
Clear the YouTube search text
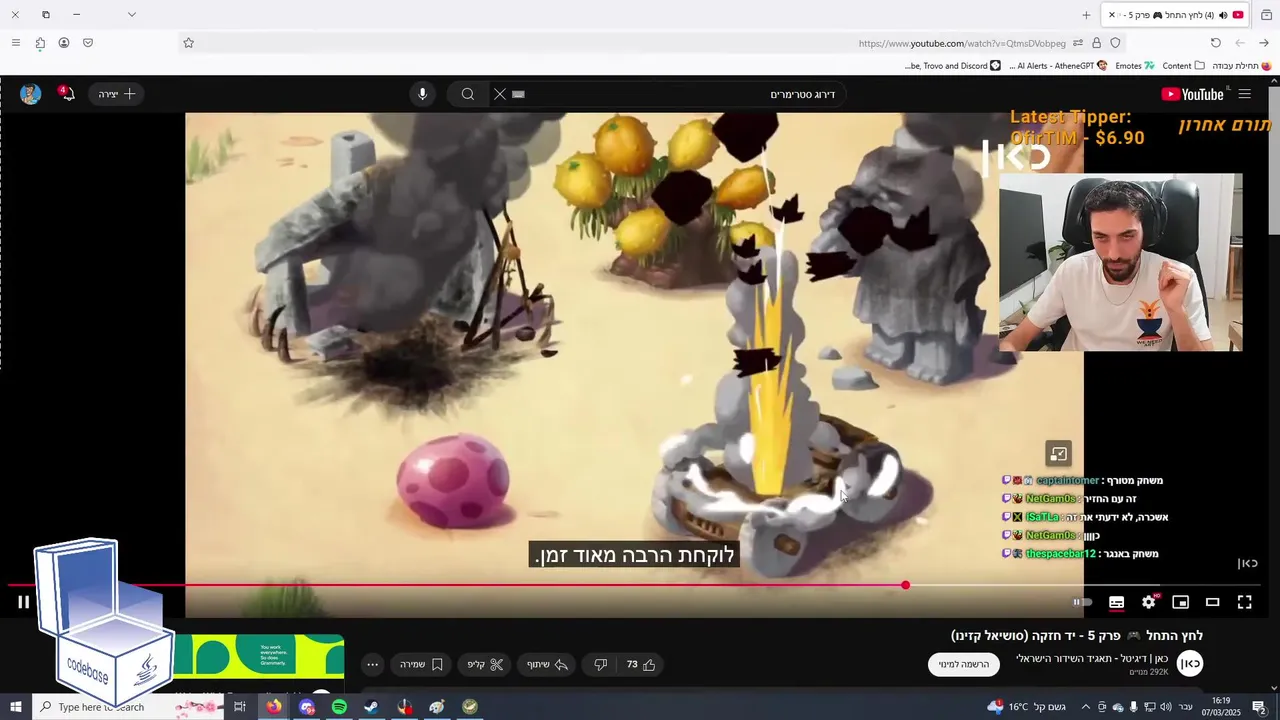pyautogui.click(x=500, y=94)
